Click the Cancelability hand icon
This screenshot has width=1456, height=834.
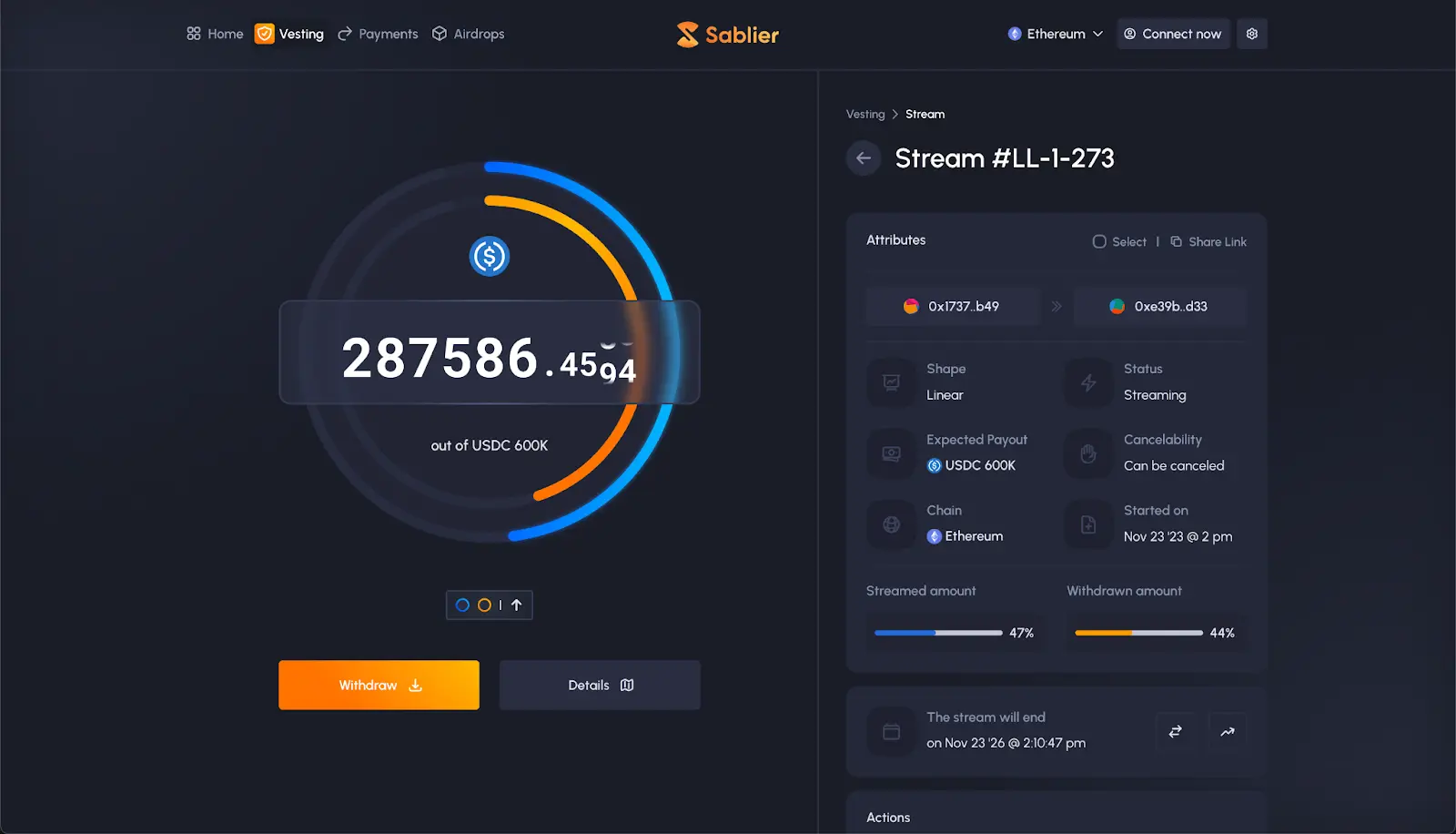pos(1088,453)
